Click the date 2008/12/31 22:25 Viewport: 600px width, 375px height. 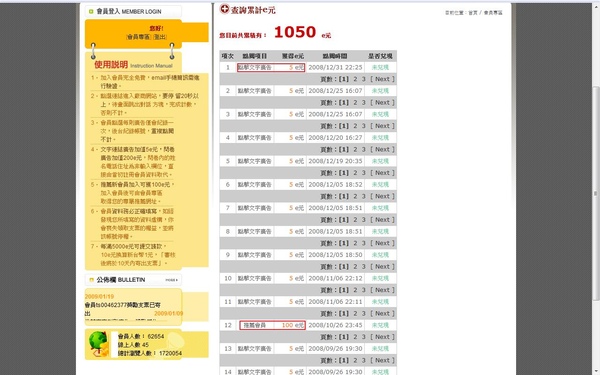click(x=335, y=67)
